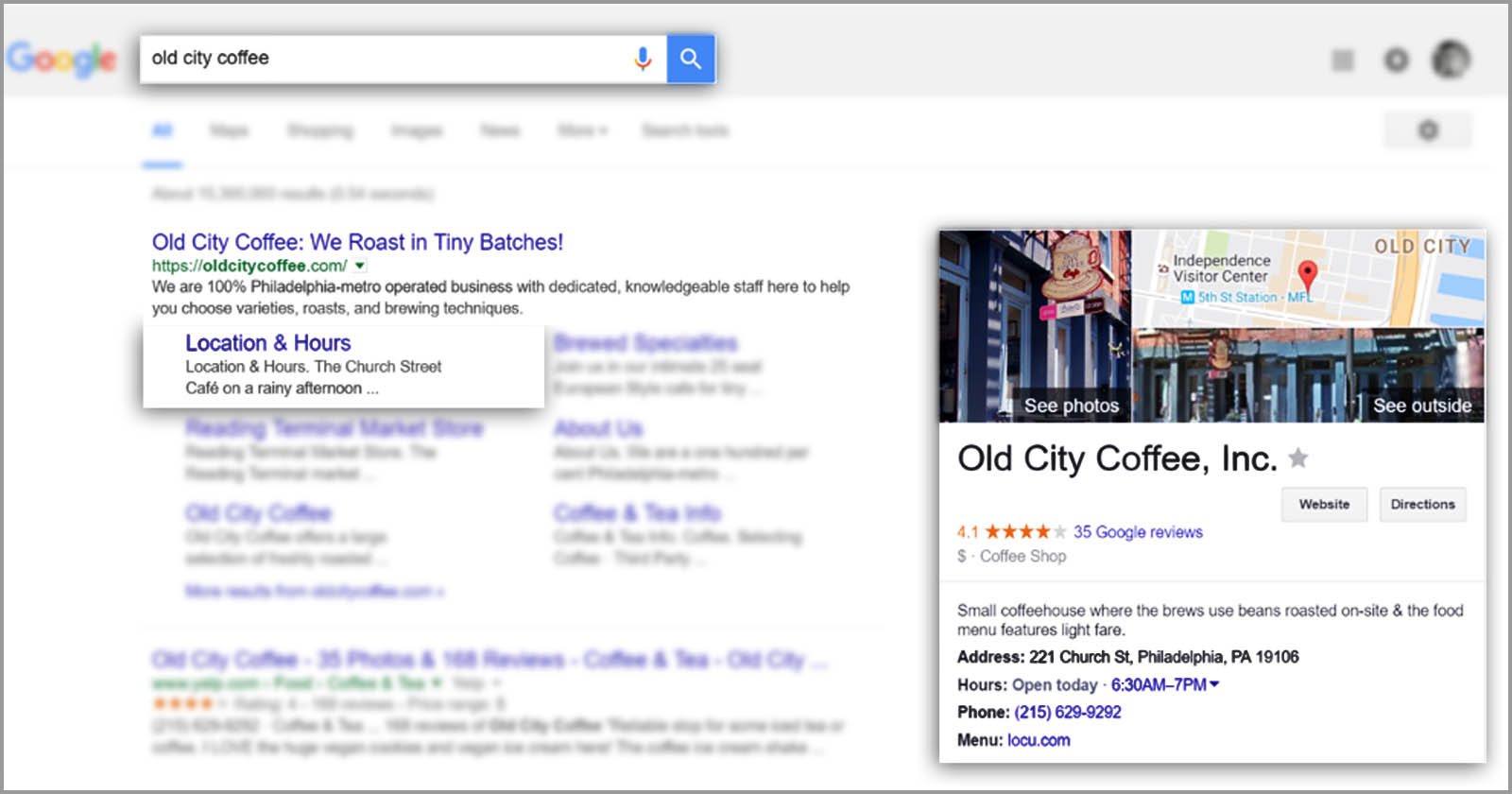Open the notifications icon beside the avatar
This screenshot has height=794, width=1512.
(1396, 60)
